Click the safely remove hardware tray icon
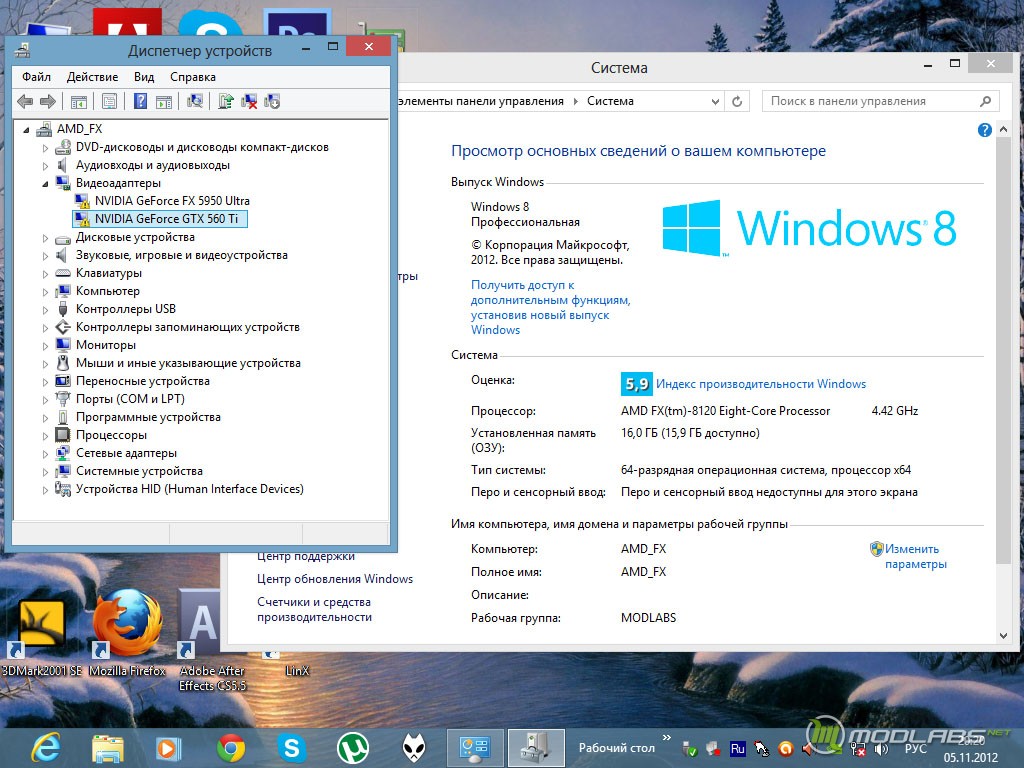The width and height of the screenshot is (1024, 768). (x=690, y=749)
